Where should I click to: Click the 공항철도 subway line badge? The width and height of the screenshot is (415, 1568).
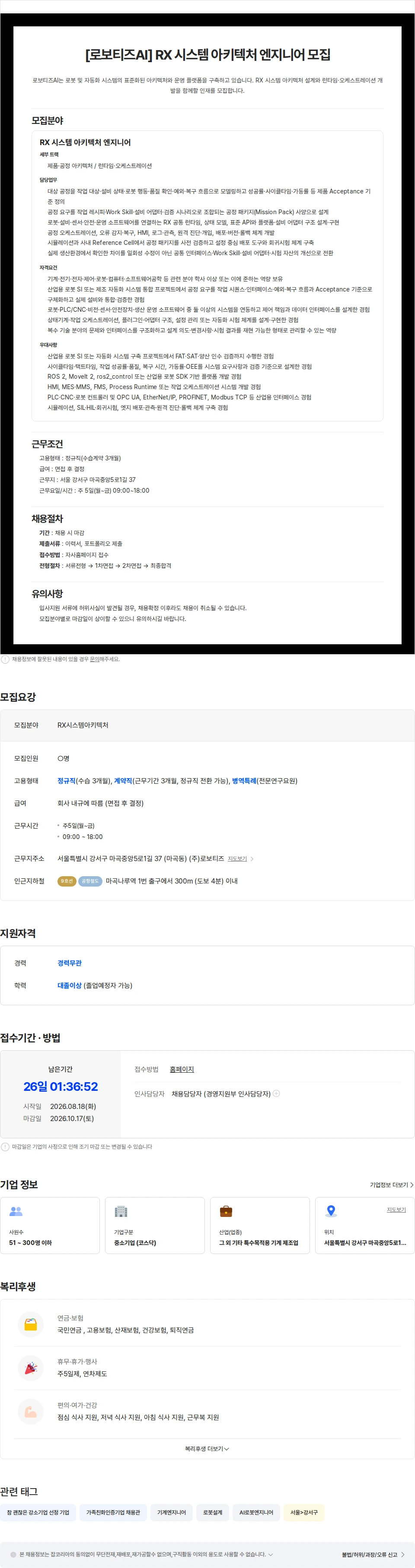pyautogui.click(x=90, y=881)
